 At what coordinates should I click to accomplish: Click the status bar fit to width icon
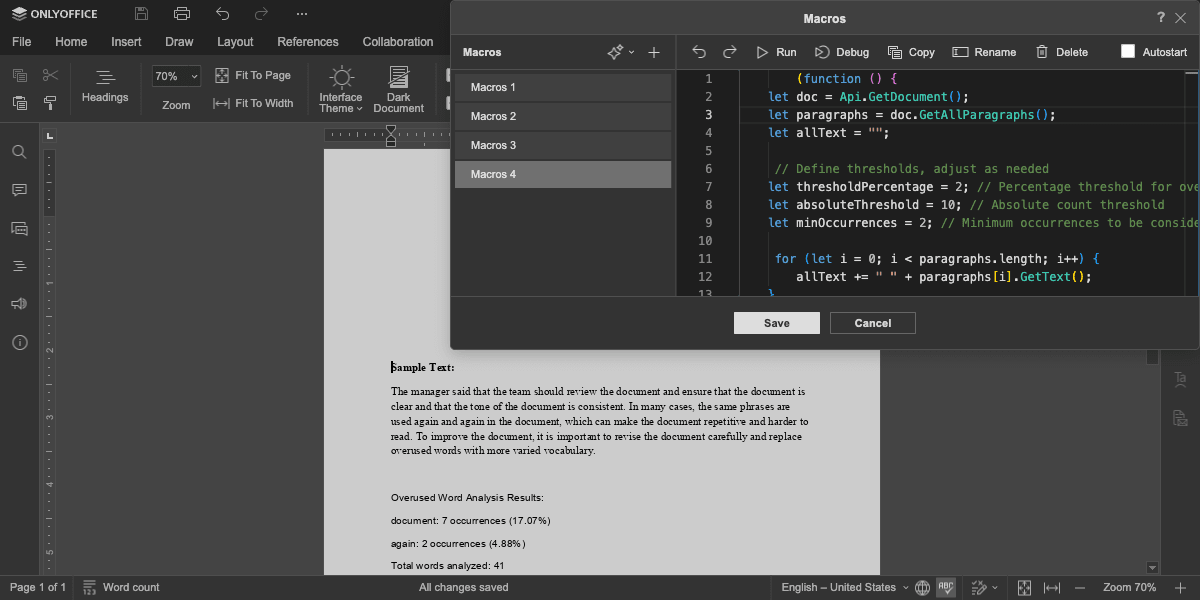[1052, 587]
